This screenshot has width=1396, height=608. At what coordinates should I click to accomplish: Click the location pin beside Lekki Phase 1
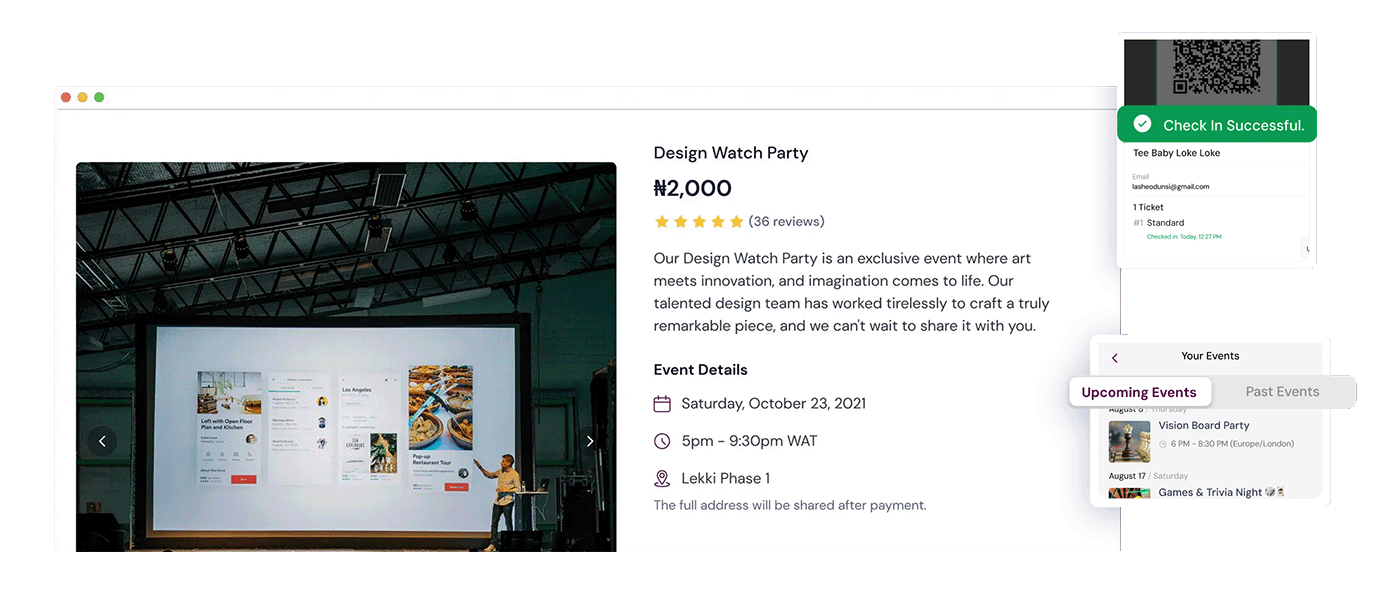(662, 479)
